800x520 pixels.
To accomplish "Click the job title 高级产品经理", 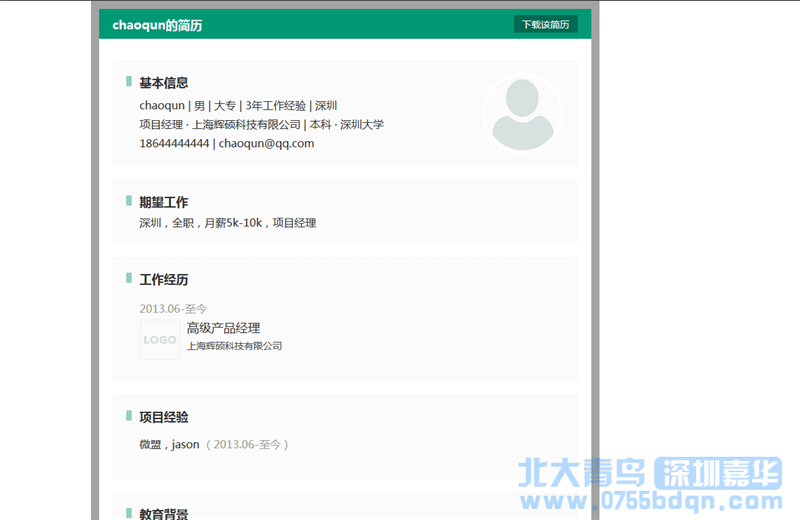I will point(223,328).
